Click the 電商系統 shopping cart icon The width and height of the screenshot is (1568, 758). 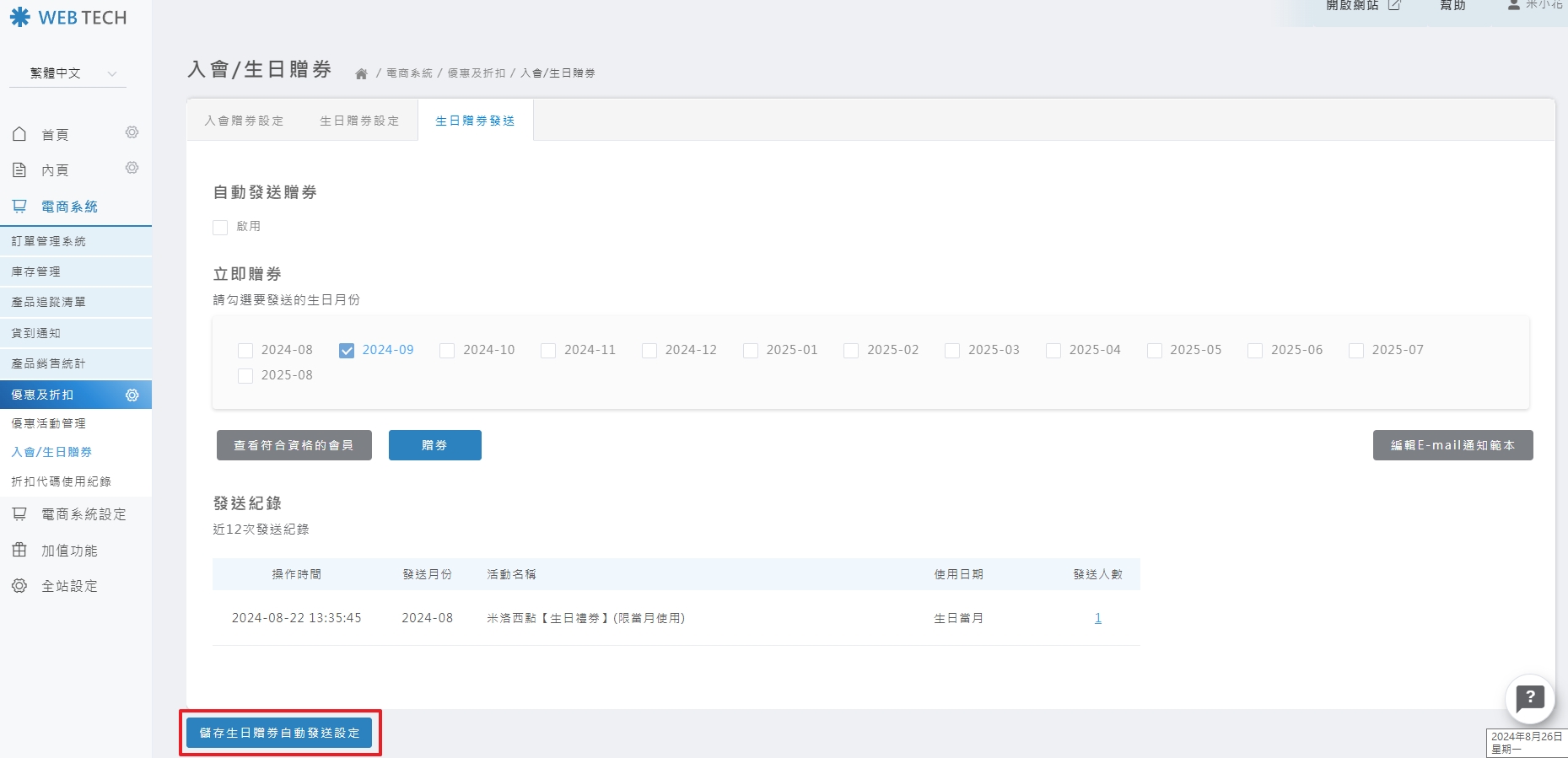(x=19, y=207)
